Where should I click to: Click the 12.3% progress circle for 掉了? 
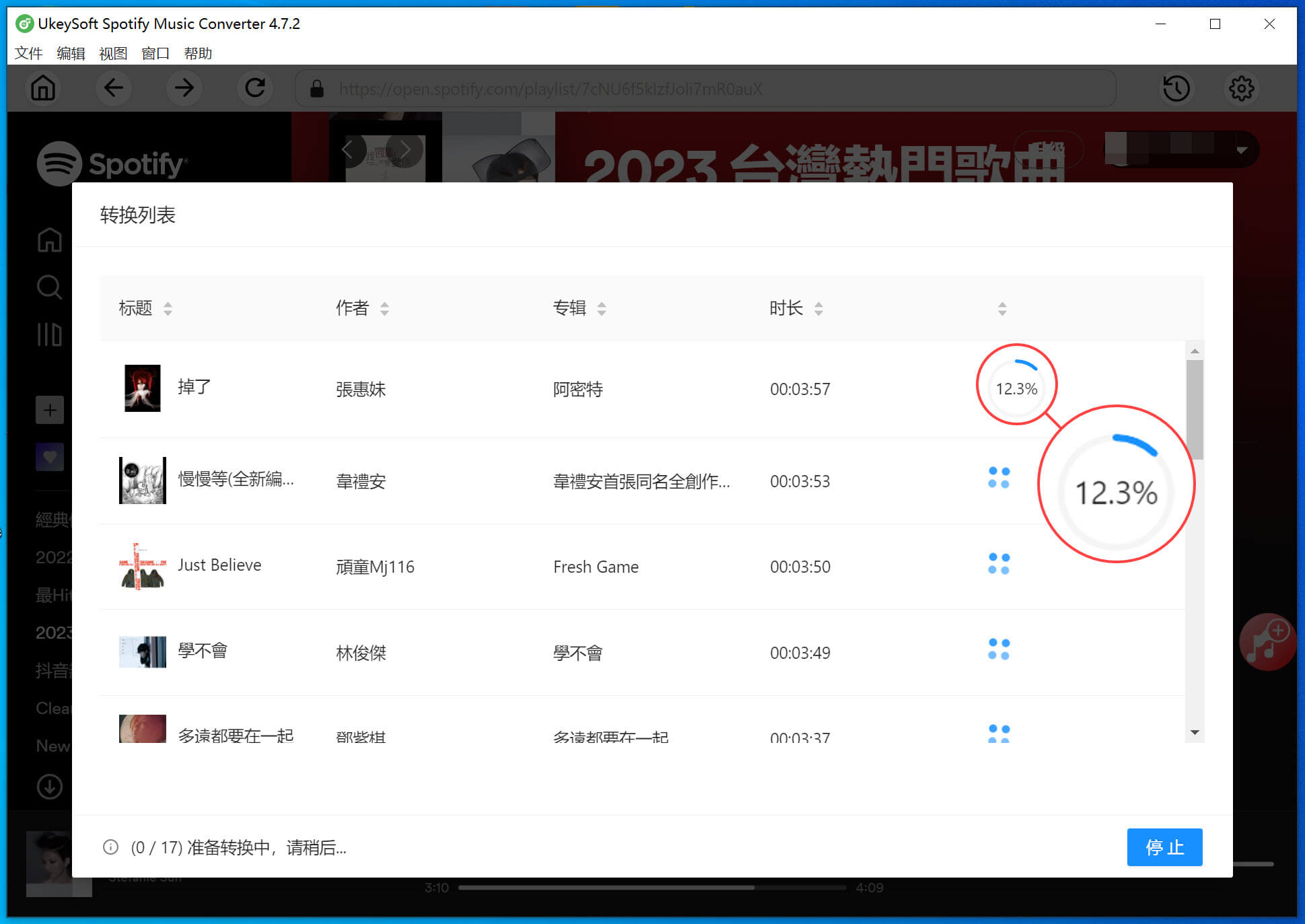(1016, 388)
